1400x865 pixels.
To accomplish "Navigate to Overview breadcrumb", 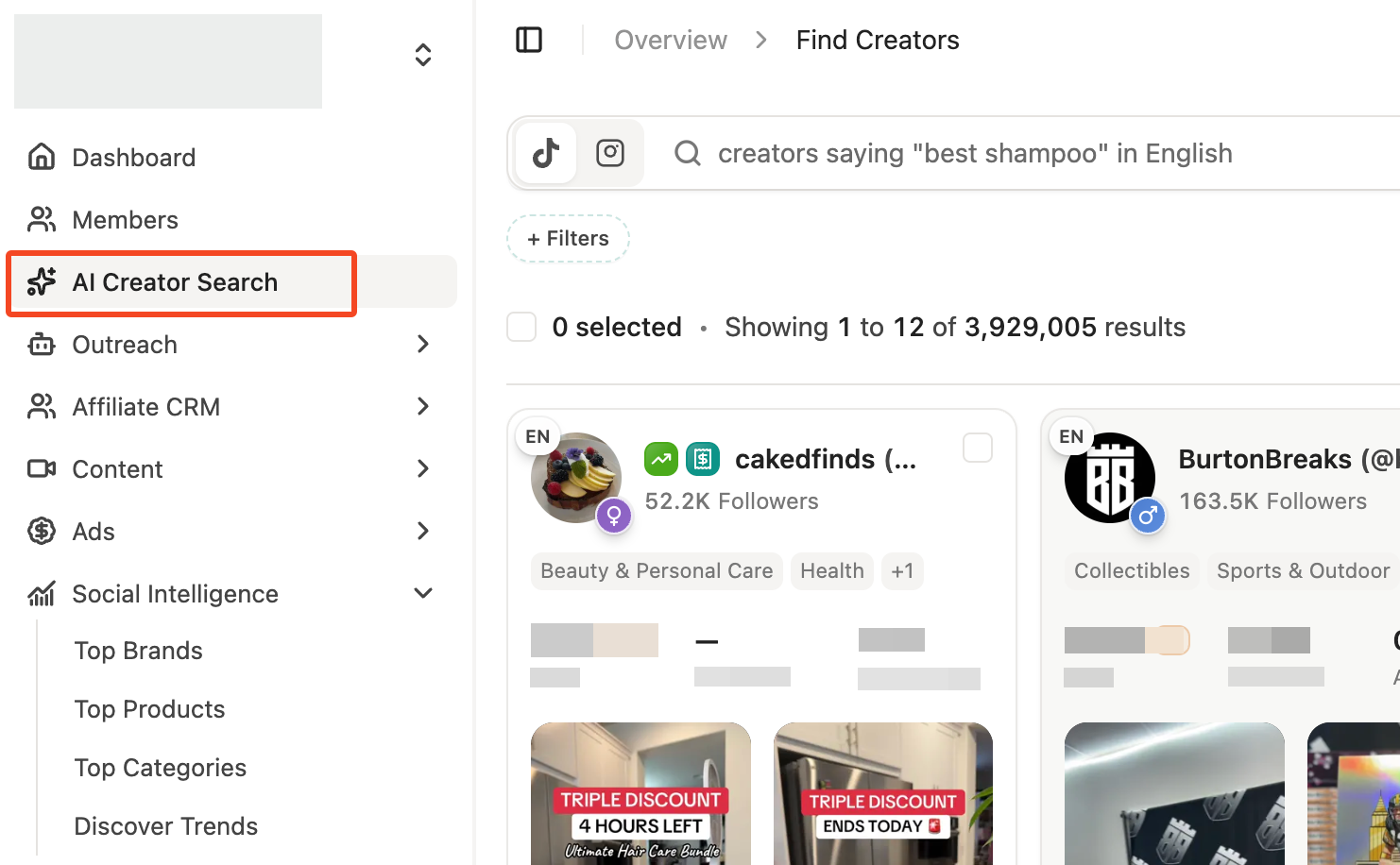I will [x=671, y=40].
